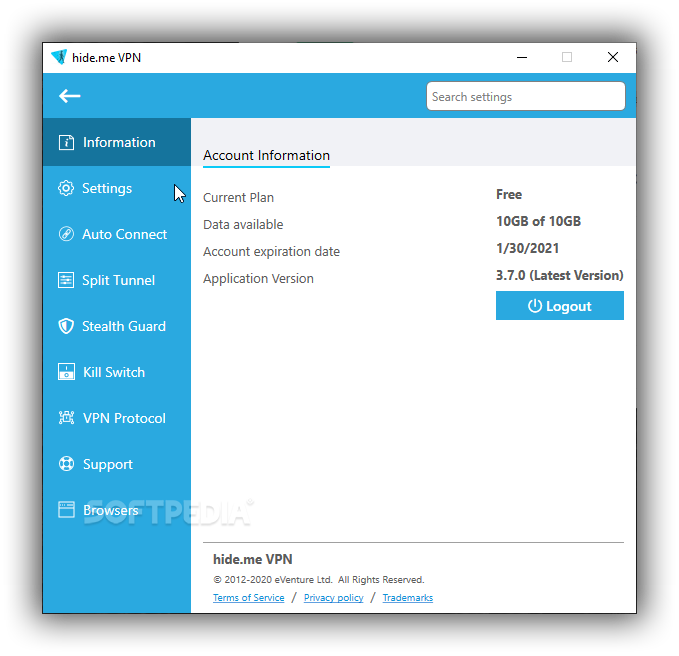Image resolution: width=679 pixels, height=656 pixels.
Task: Click the Application Version label
Action: tap(258, 278)
